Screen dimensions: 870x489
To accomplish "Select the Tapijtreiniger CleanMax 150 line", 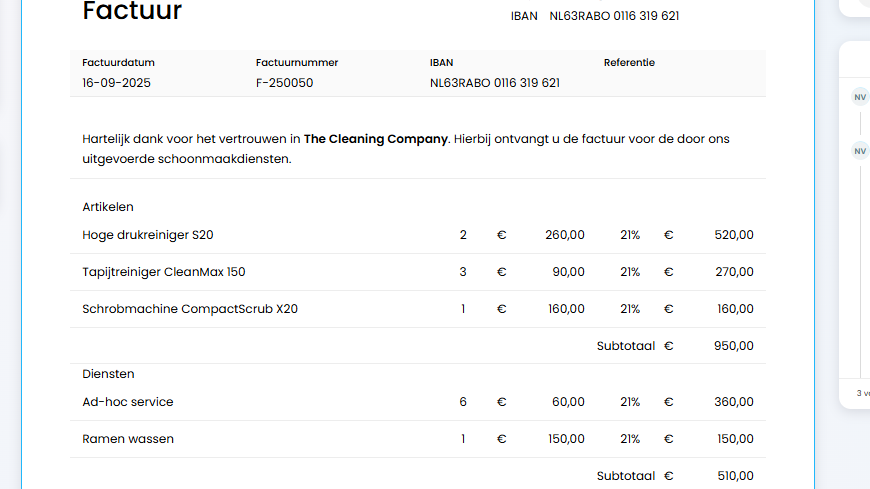I will [163, 272].
